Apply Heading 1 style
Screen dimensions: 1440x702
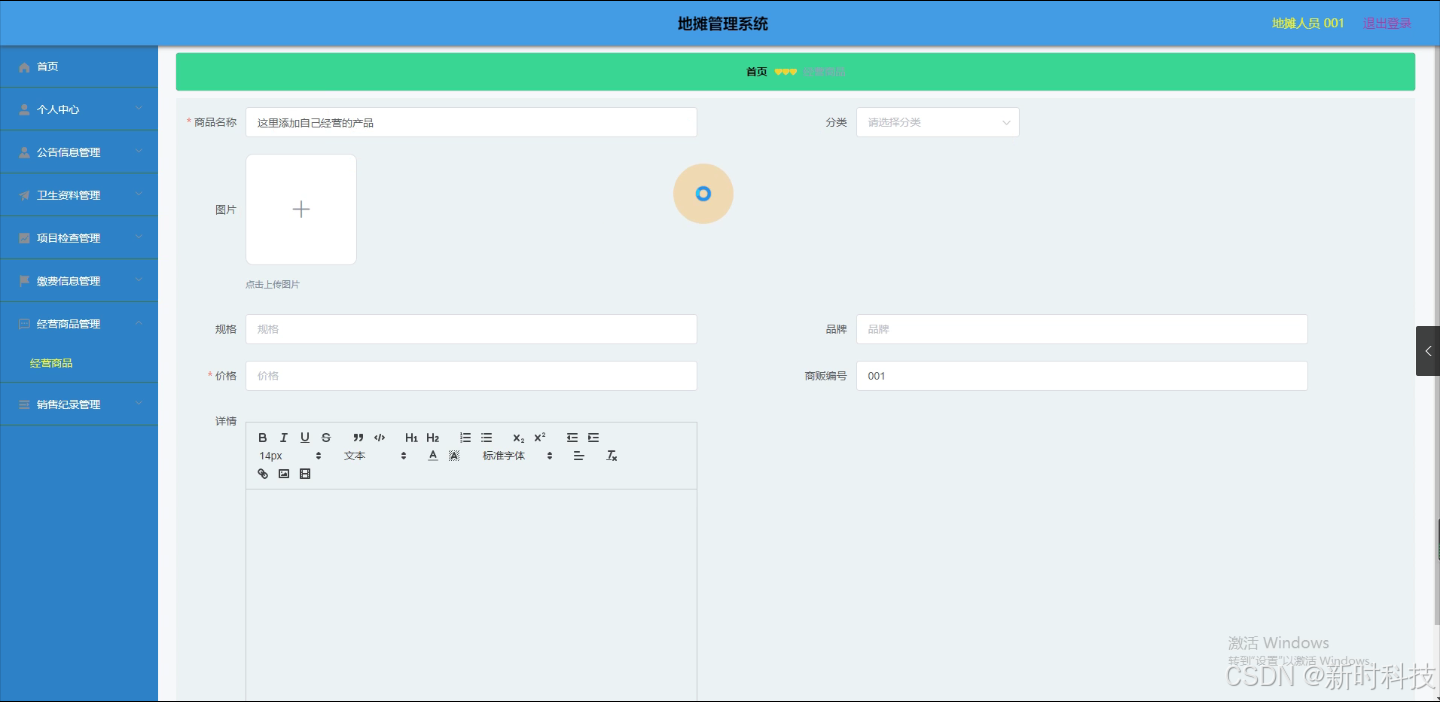click(x=411, y=438)
